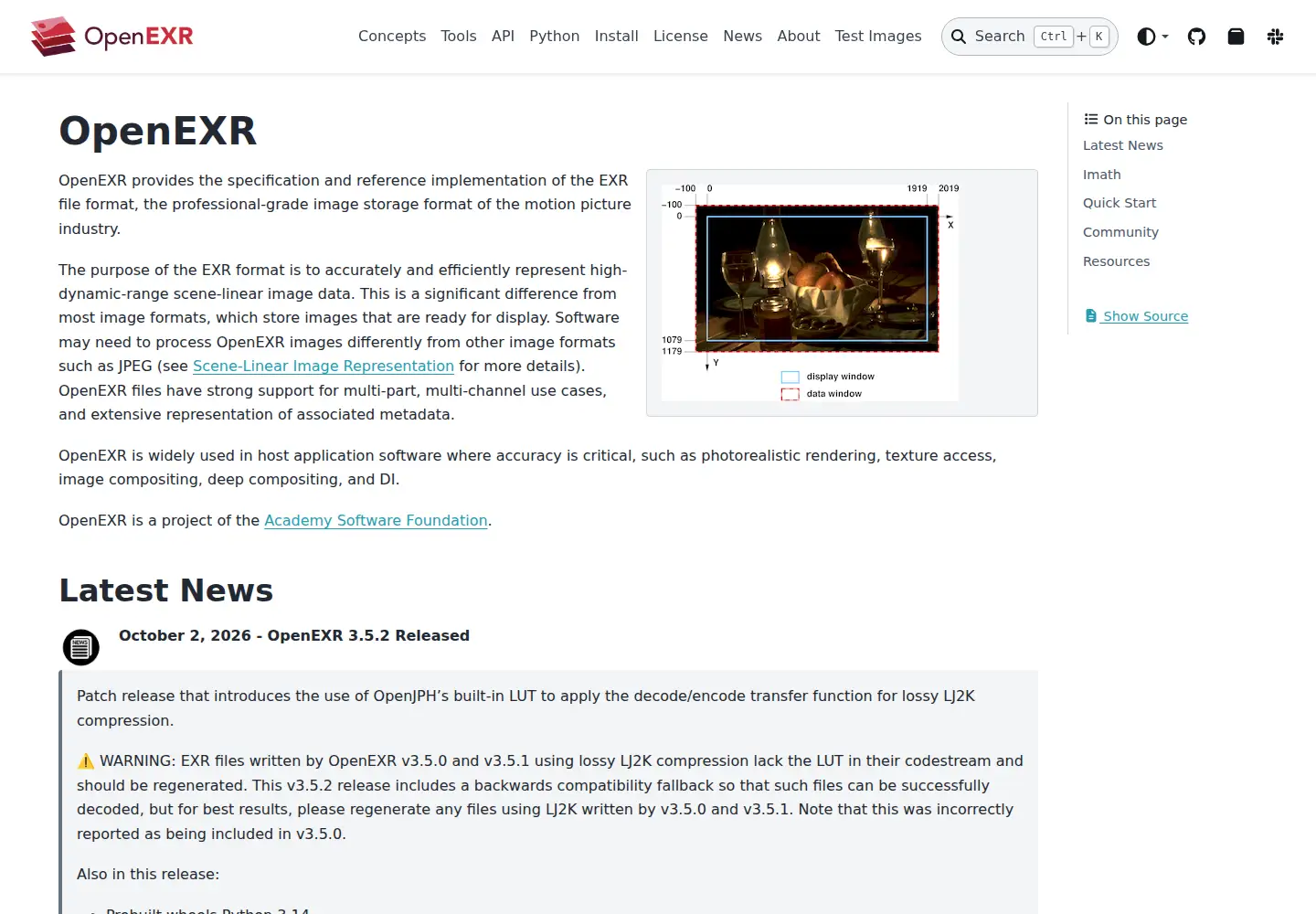
Task: Click the OpenEXR 3.5.2 Released headline
Action: coord(294,635)
